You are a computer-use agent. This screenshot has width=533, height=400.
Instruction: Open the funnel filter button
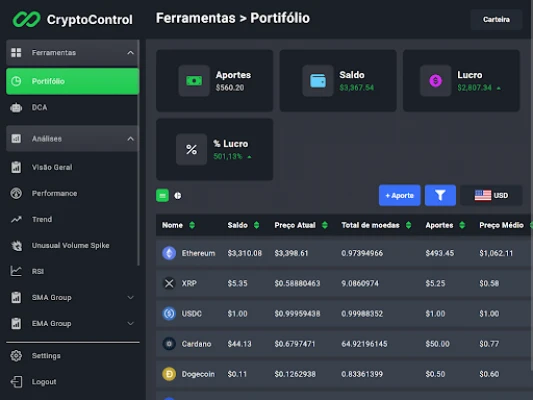pyautogui.click(x=440, y=195)
